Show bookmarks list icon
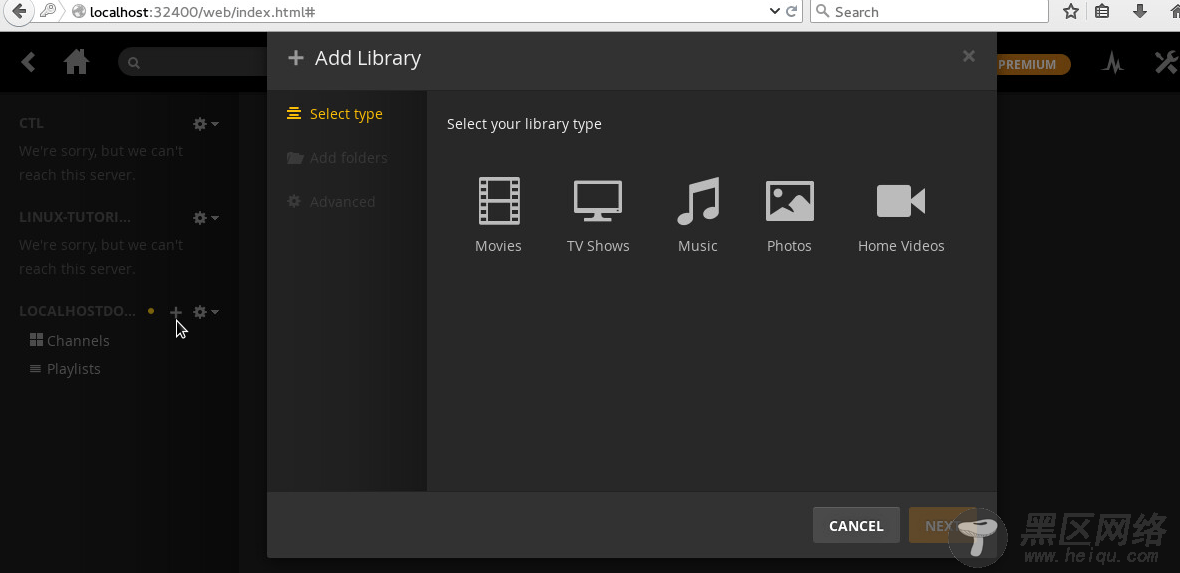Screen dimensions: 1180x573 [1102, 11]
